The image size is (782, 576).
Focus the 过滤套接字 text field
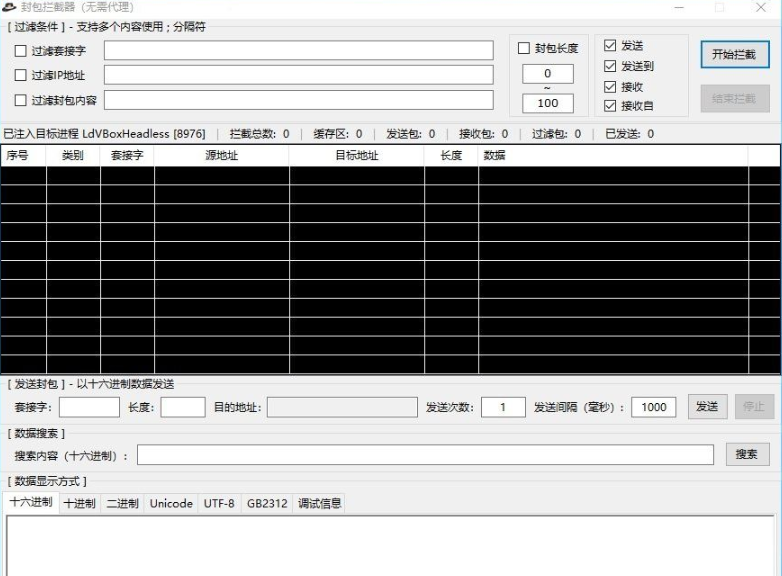tap(299, 50)
